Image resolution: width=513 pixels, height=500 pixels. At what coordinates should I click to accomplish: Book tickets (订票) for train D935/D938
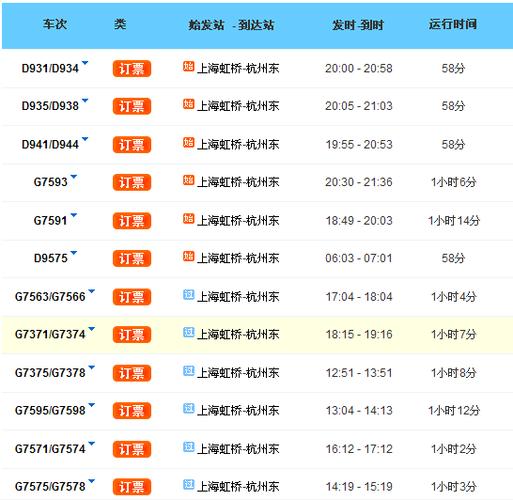tap(132, 106)
